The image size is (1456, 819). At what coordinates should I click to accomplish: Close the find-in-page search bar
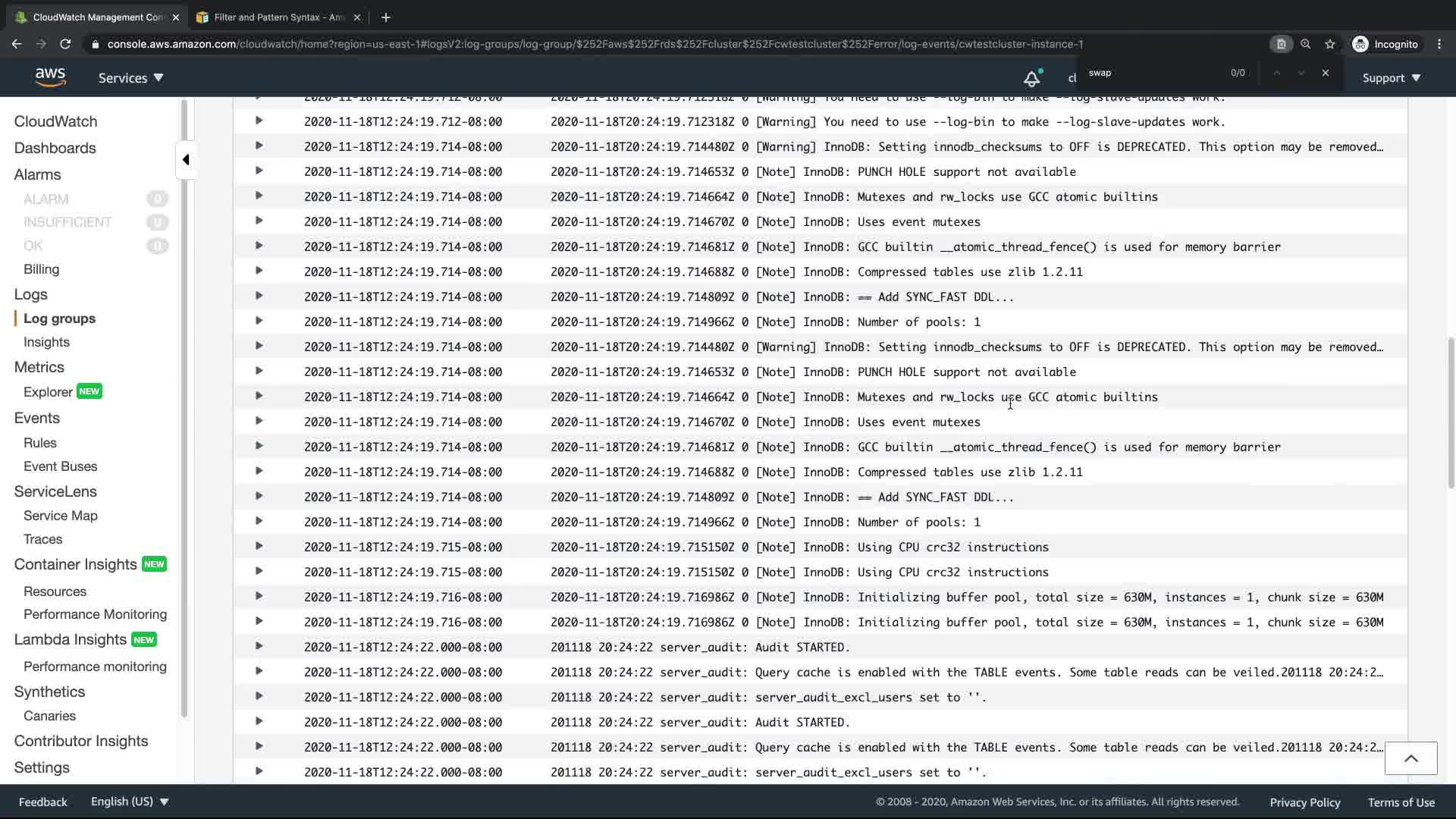pyautogui.click(x=1325, y=73)
